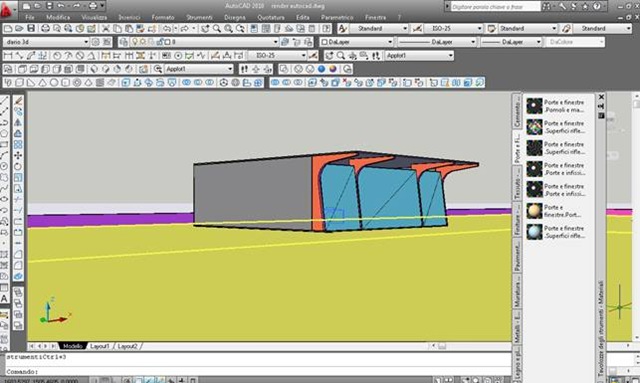Close the materials tool palette
640x383 pixels.
tap(601, 97)
